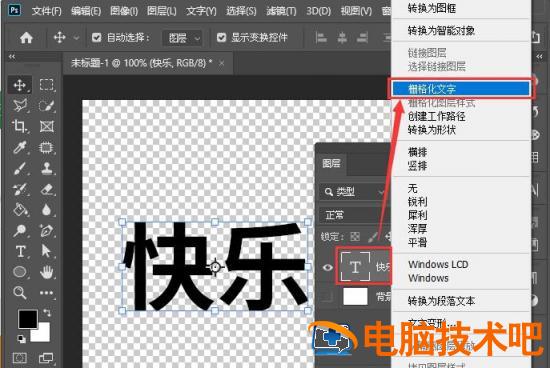Open the Edit Toolbar three-dots icon

pyautogui.click(x=46, y=293)
